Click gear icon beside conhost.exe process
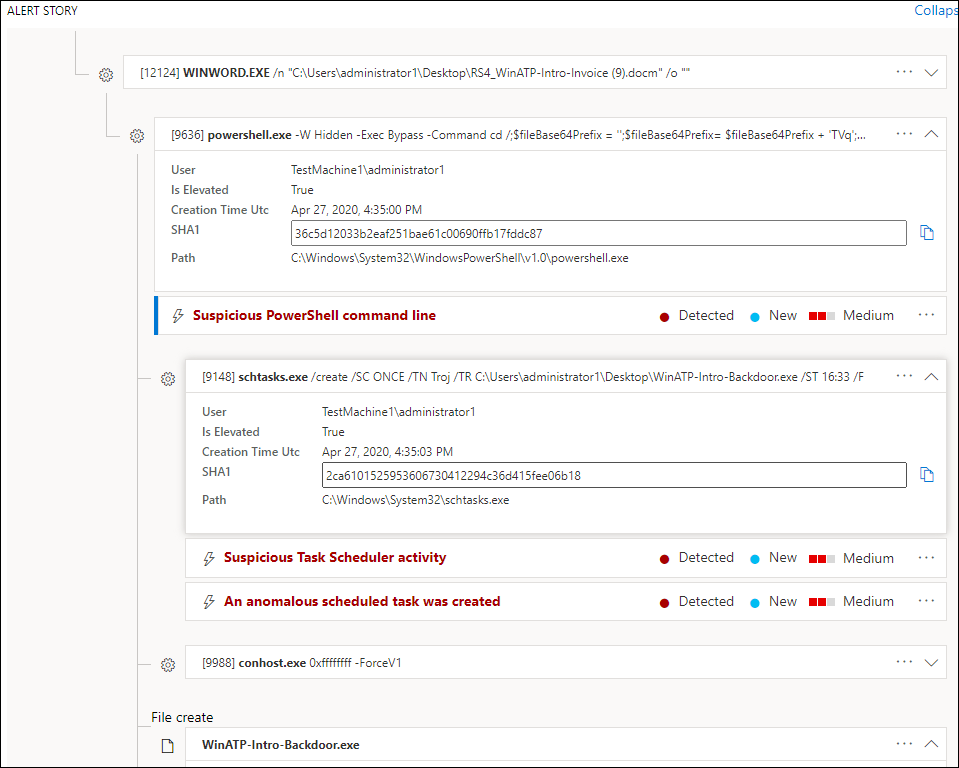This screenshot has height=768, width=959. pyautogui.click(x=168, y=665)
